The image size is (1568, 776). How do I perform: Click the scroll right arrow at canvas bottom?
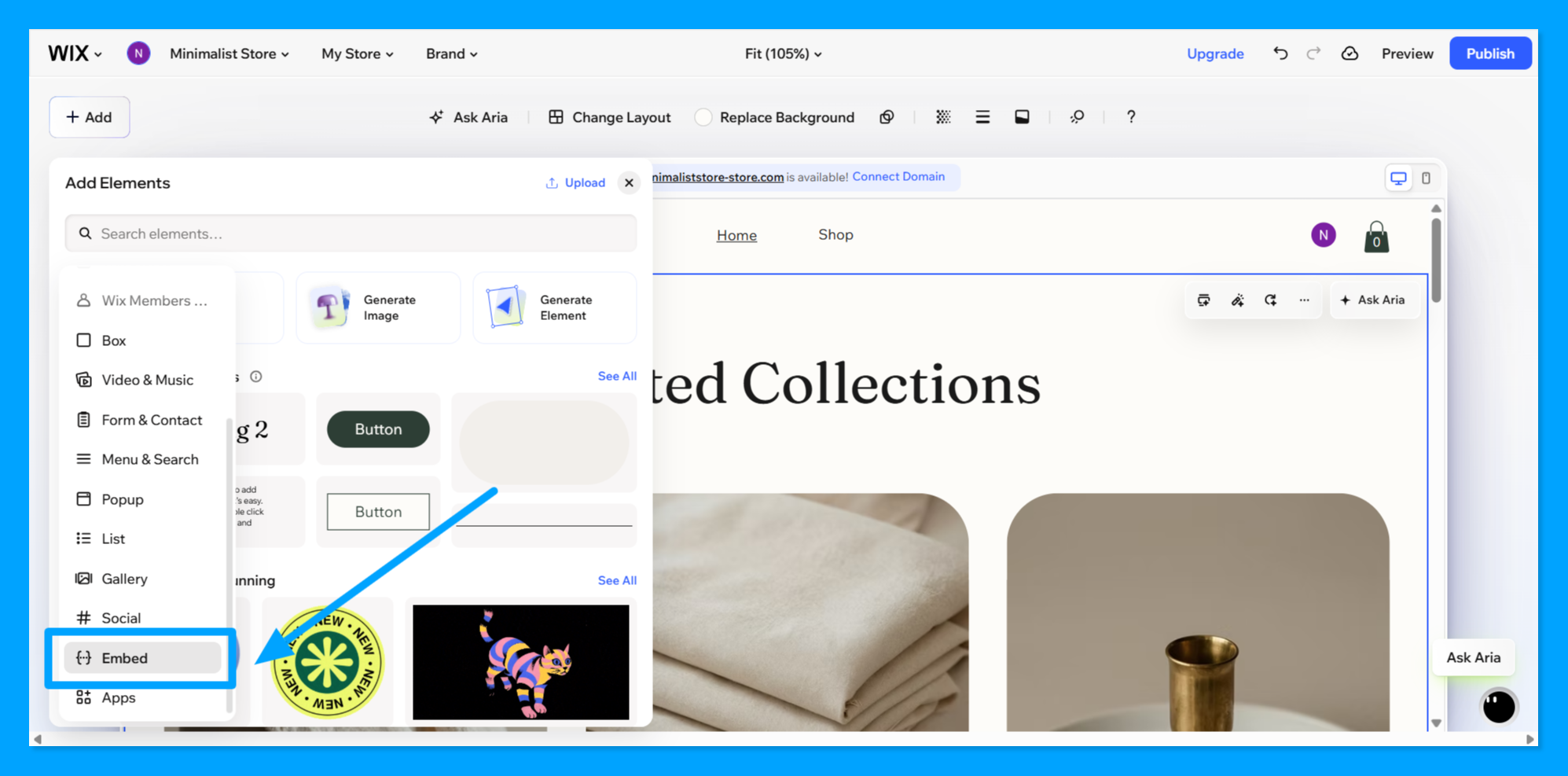click(x=1529, y=739)
